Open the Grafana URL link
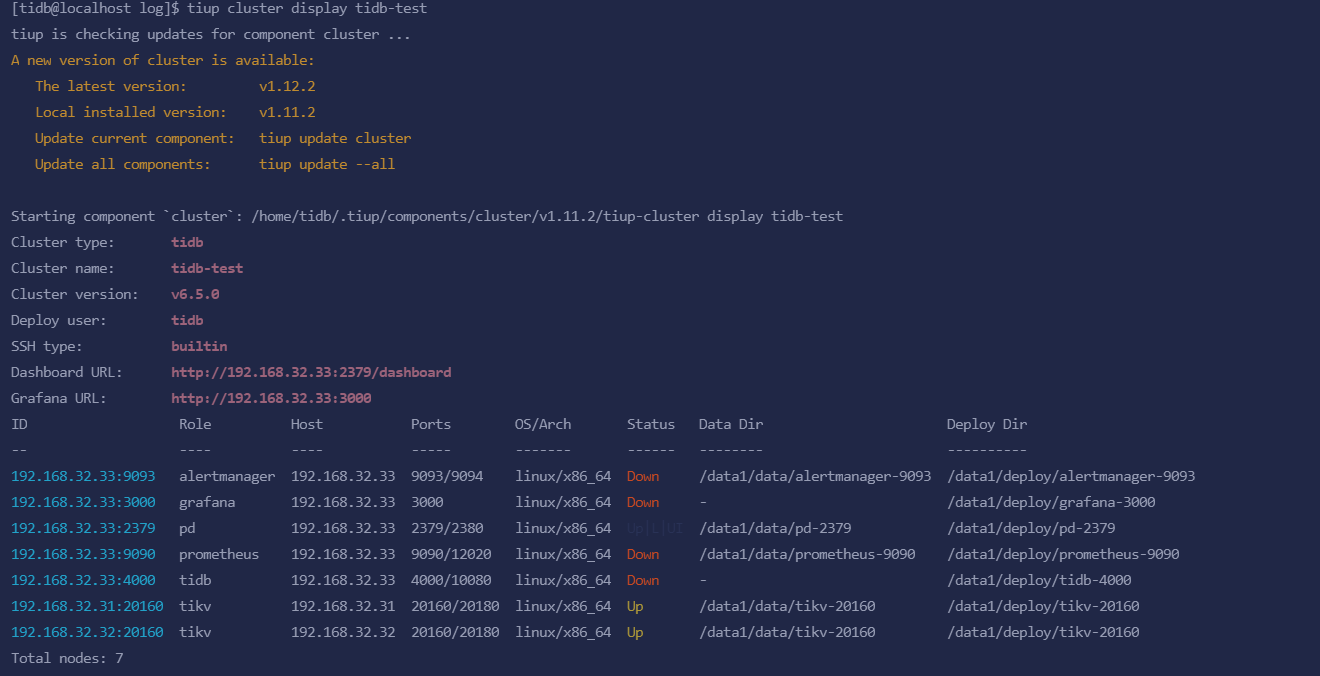Image resolution: width=1320 pixels, height=676 pixels. (x=271, y=398)
